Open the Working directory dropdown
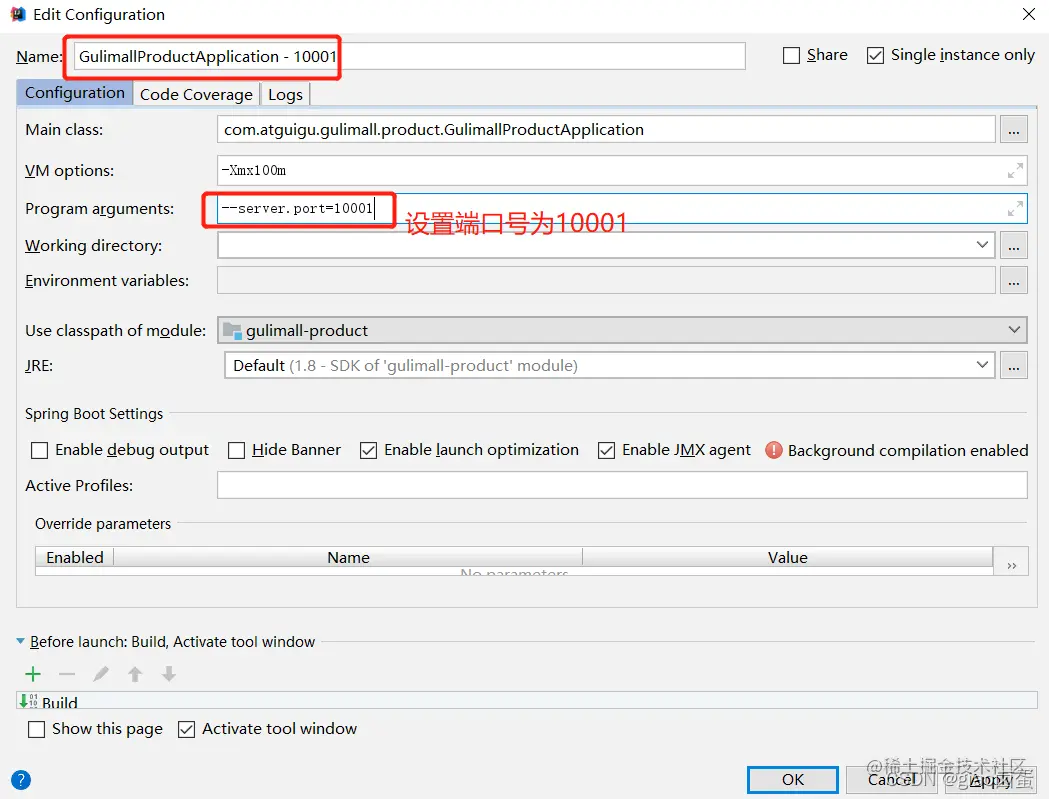The width and height of the screenshot is (1049, 799). click(x=981, y=245)
